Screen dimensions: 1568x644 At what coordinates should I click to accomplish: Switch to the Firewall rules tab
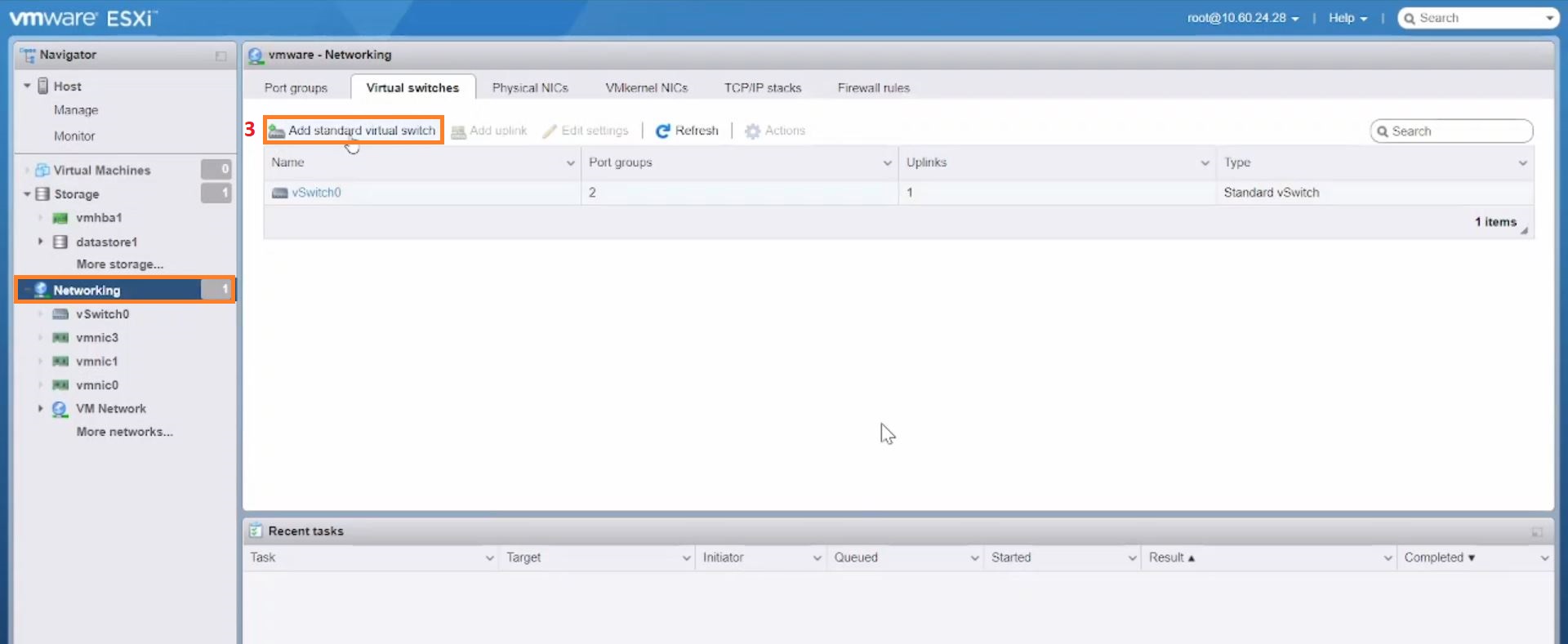pyautogui.click(x=874, y=87)
